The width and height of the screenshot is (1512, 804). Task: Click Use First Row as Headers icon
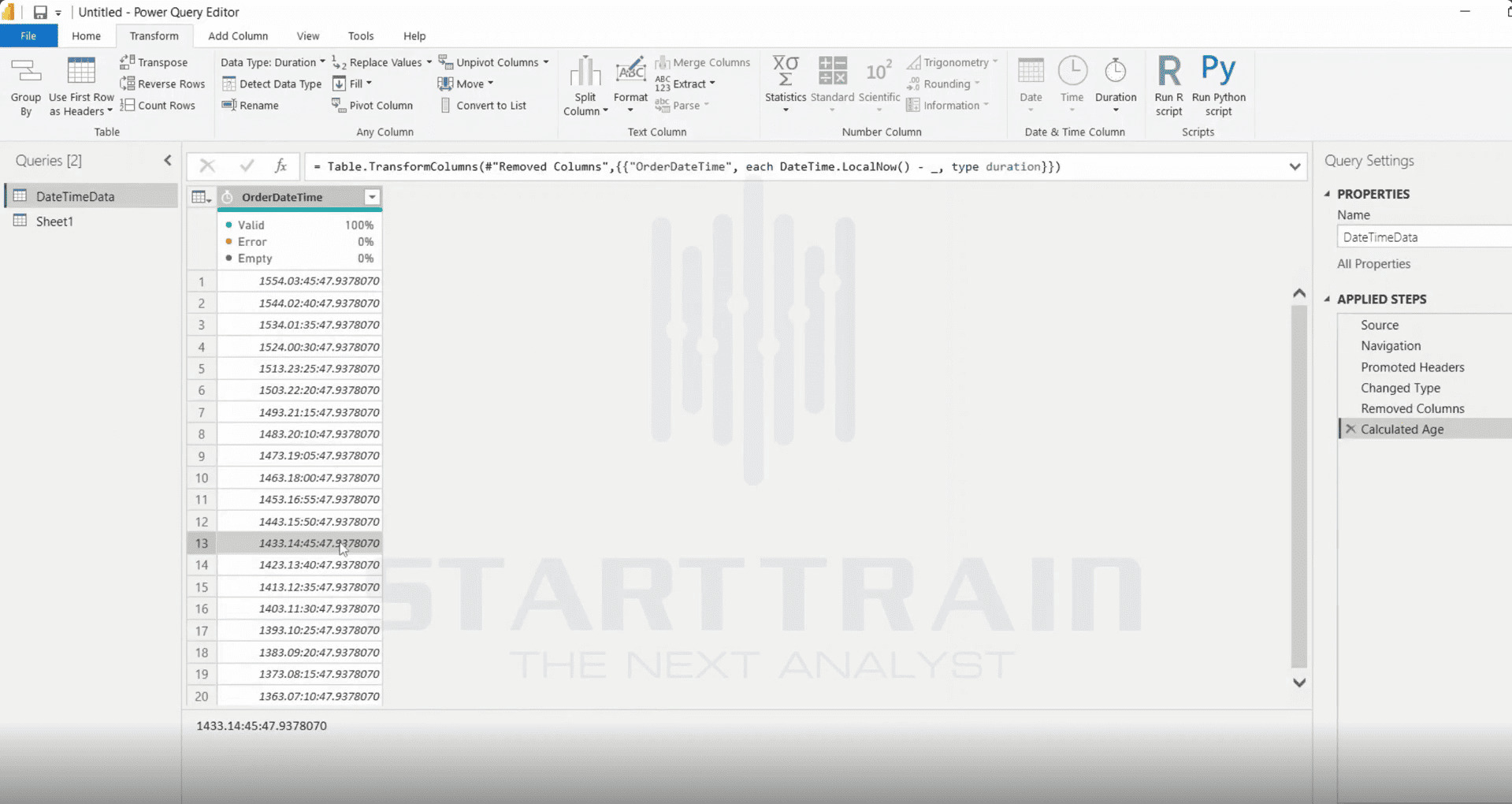(81, 71)
